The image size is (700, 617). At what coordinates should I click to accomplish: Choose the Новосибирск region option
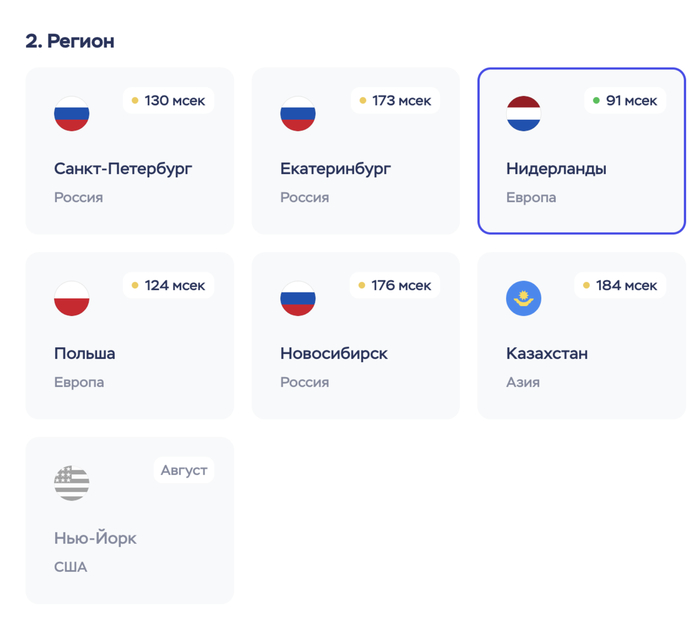pos(355,355)
